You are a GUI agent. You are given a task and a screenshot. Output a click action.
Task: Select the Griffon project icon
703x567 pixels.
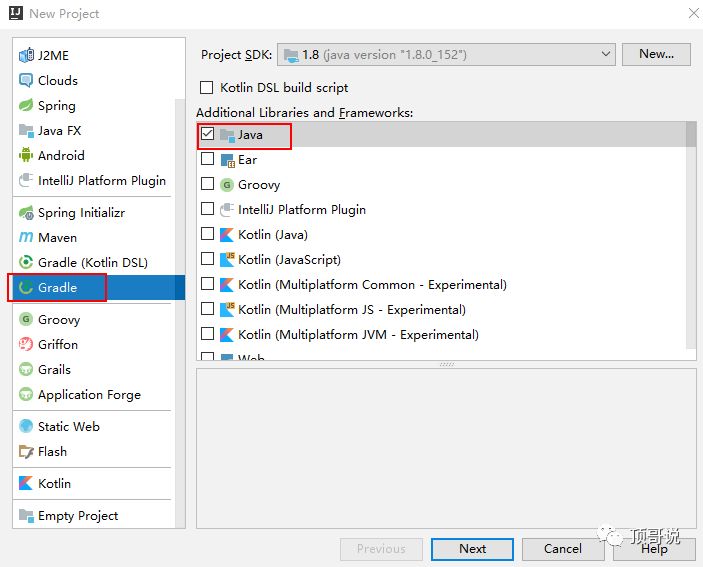point(26,344)
